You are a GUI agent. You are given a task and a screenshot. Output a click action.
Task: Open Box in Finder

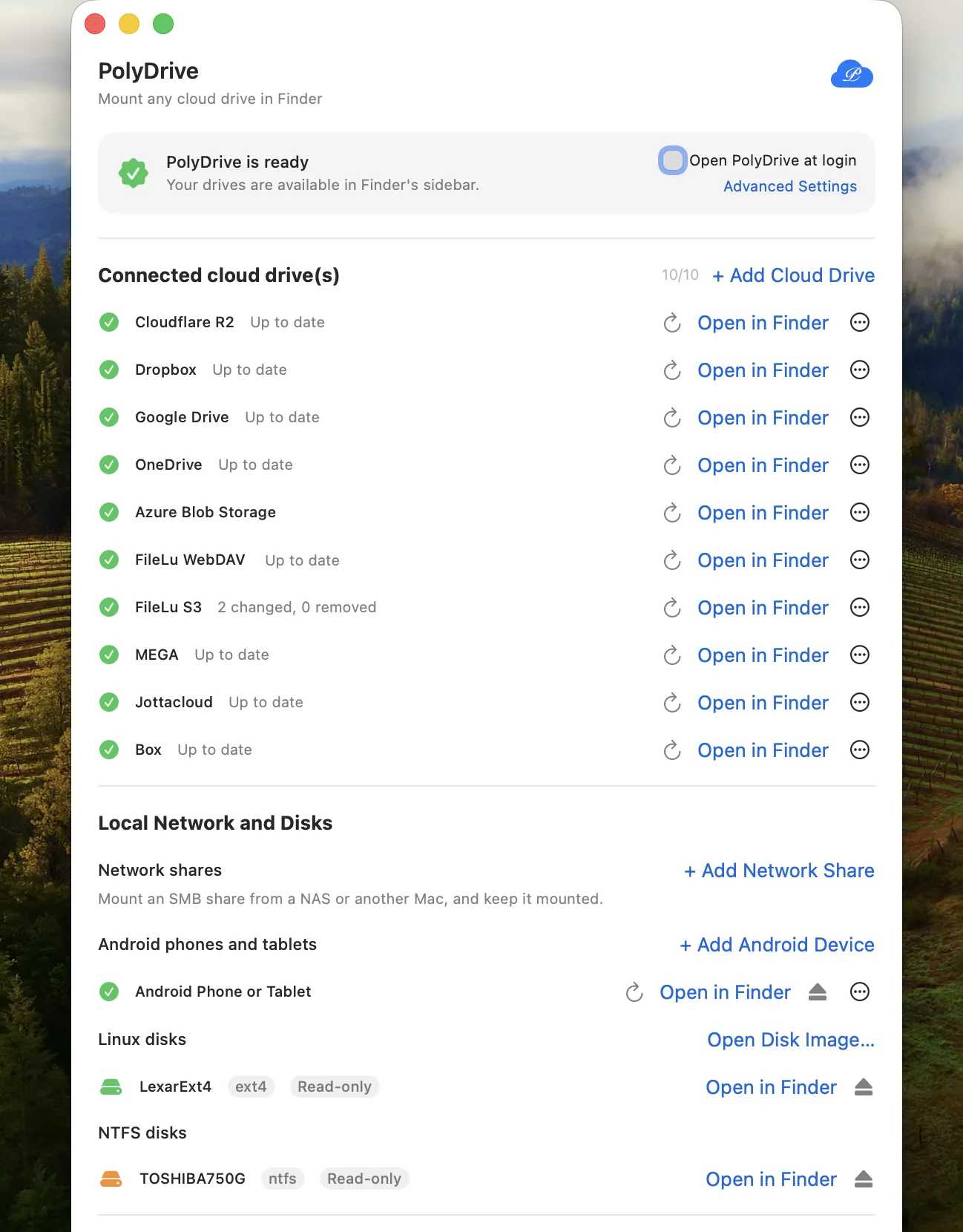[763, 750]
